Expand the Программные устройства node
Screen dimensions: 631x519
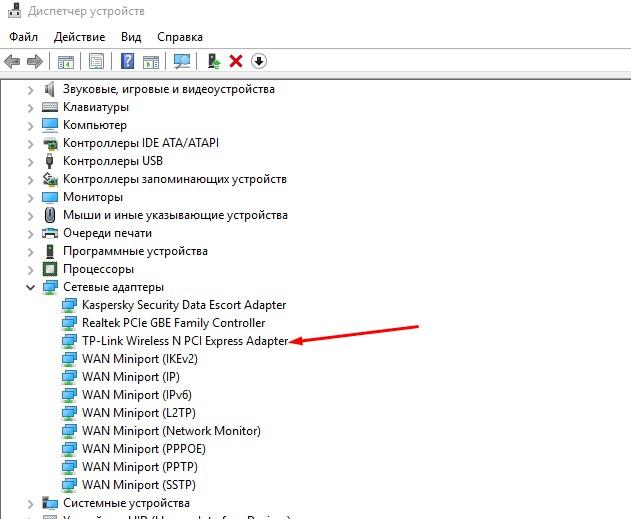[x=31, y=252]
